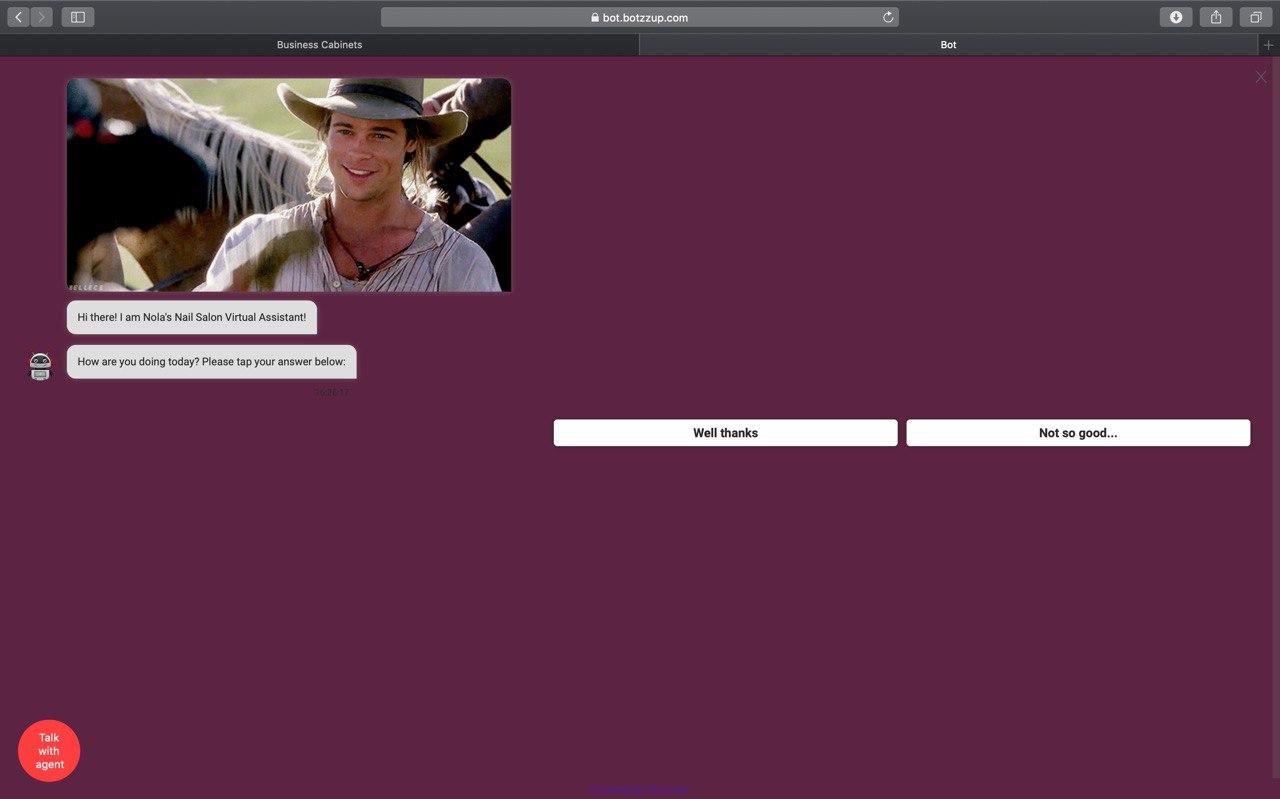Click the Share icon in the toolbar

point(1216,17)
